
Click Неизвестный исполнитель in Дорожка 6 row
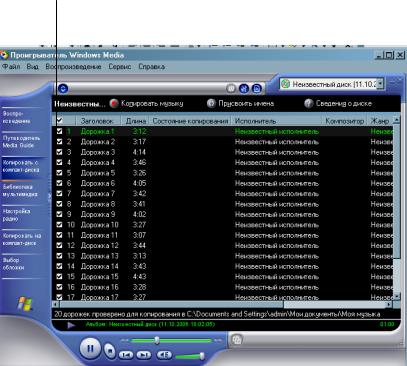[x=277, y=183]
